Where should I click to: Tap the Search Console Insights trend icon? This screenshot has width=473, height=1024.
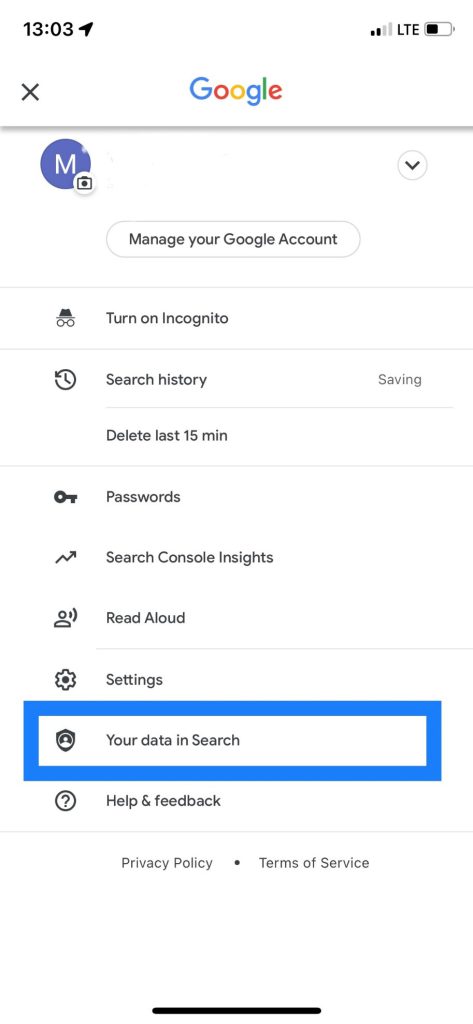point(65,558)
